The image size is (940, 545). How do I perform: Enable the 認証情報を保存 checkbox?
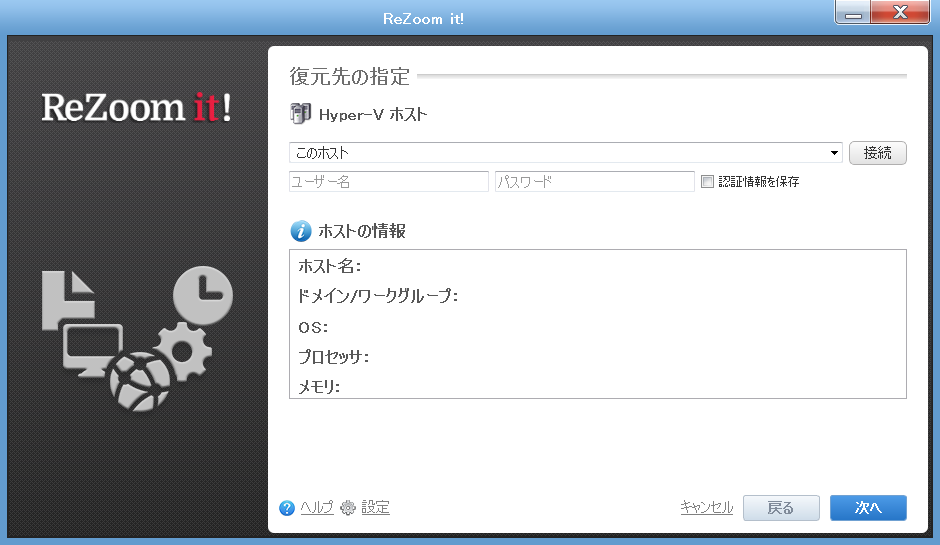707,182
